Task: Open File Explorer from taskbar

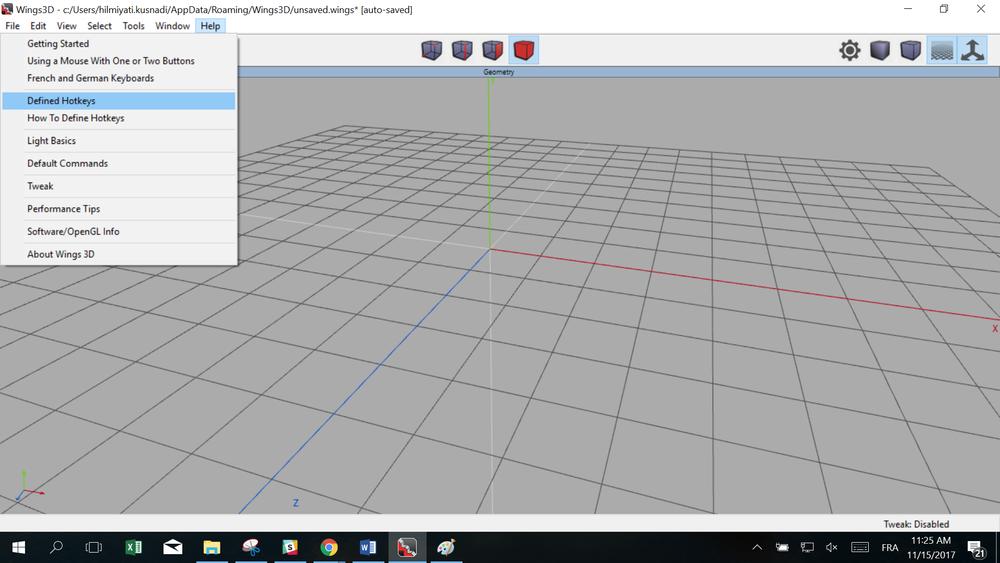Action: point(212,547)
